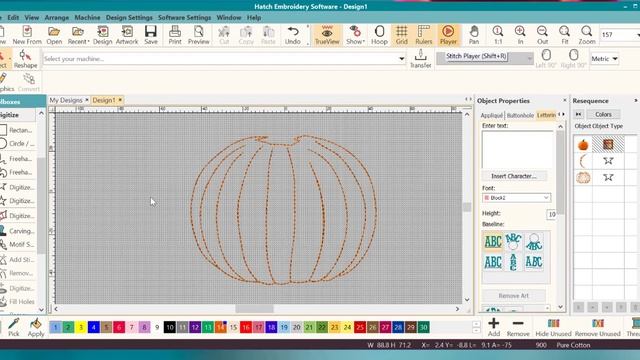
Task: Insert Artwork from the toolbar
Action: pos(127,35)
